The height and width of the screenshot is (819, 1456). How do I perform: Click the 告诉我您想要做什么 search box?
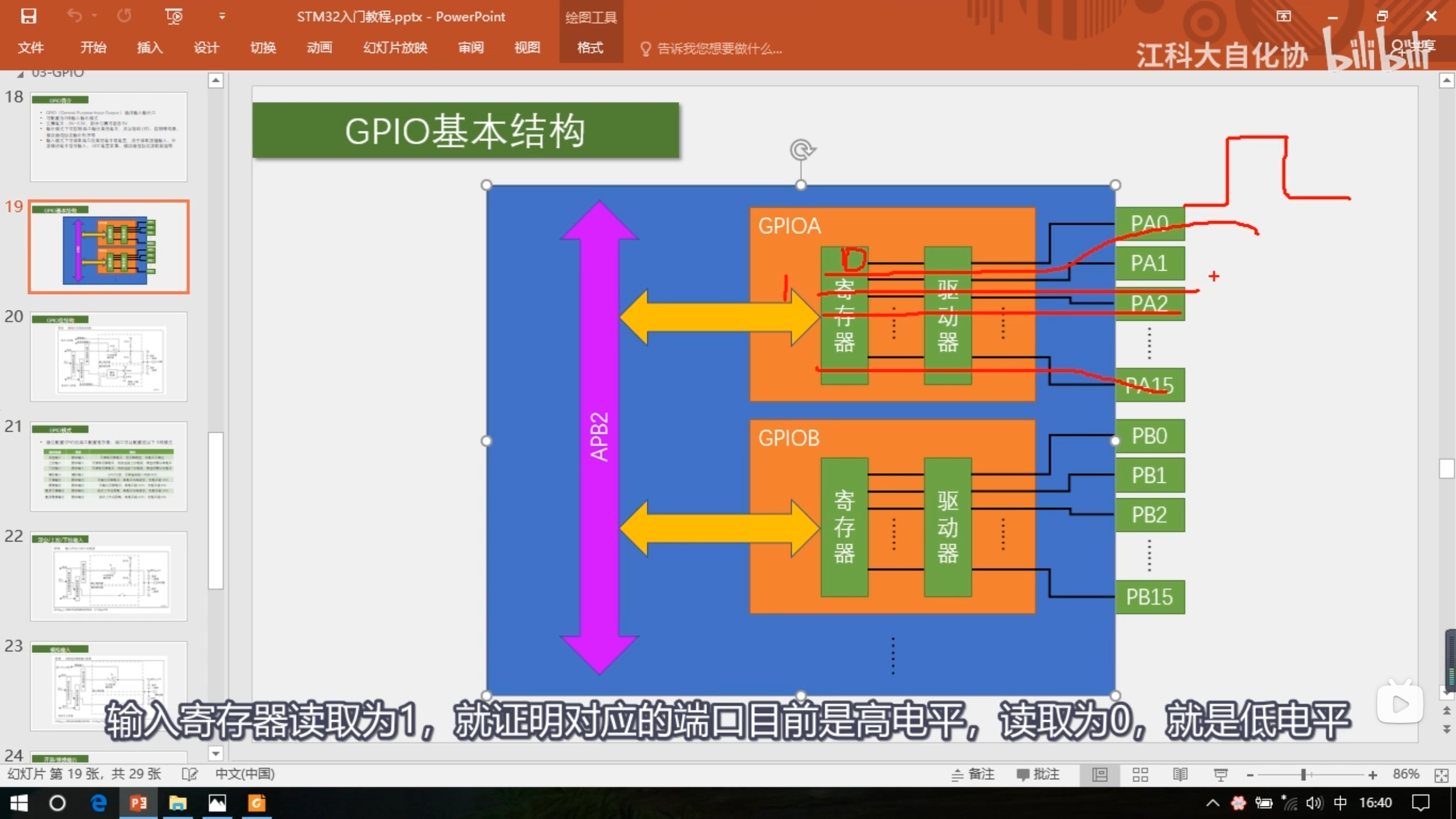tap(719, 49)
